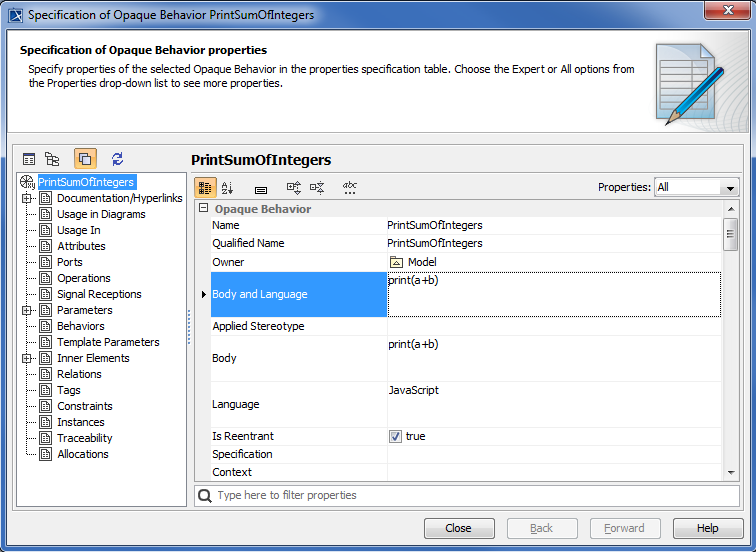Select Constraints in the left tree
The width and height of the screenshot is (756, 552).
click(x=84, y=406)
